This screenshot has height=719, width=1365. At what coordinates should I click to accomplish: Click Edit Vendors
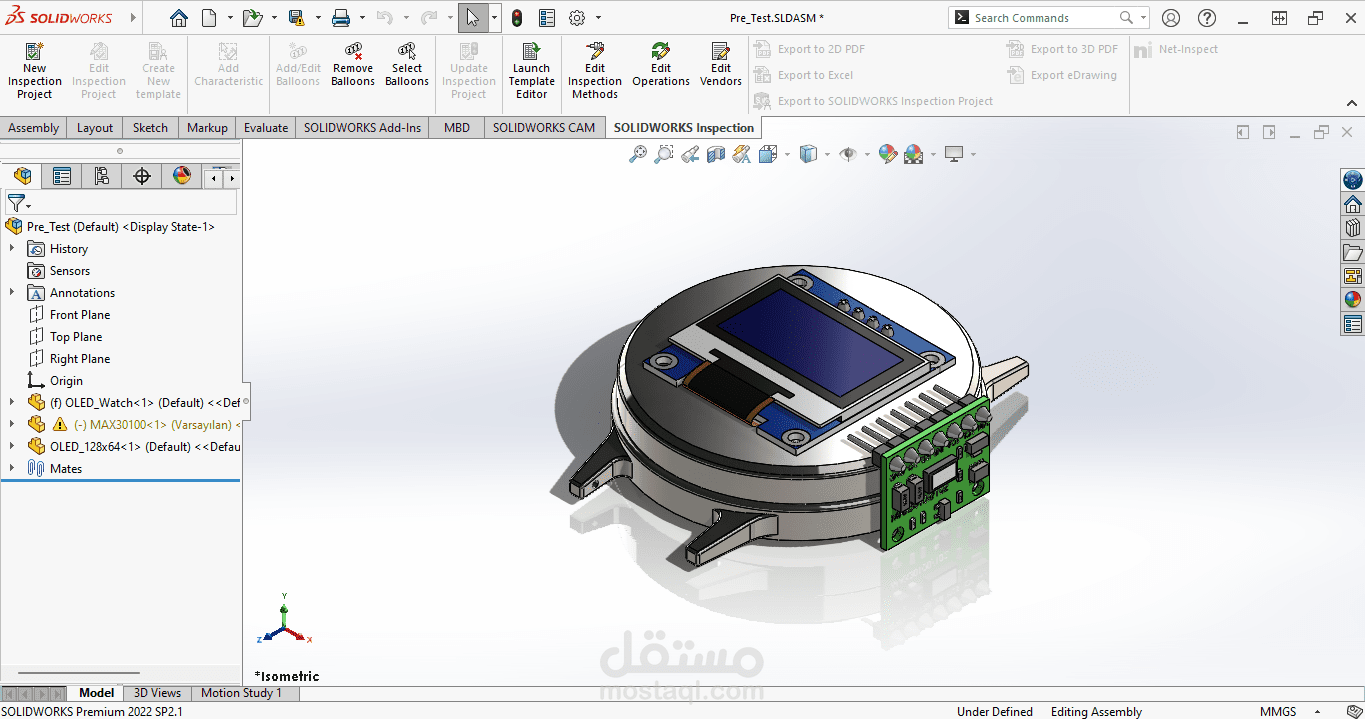tap(721, 65)
